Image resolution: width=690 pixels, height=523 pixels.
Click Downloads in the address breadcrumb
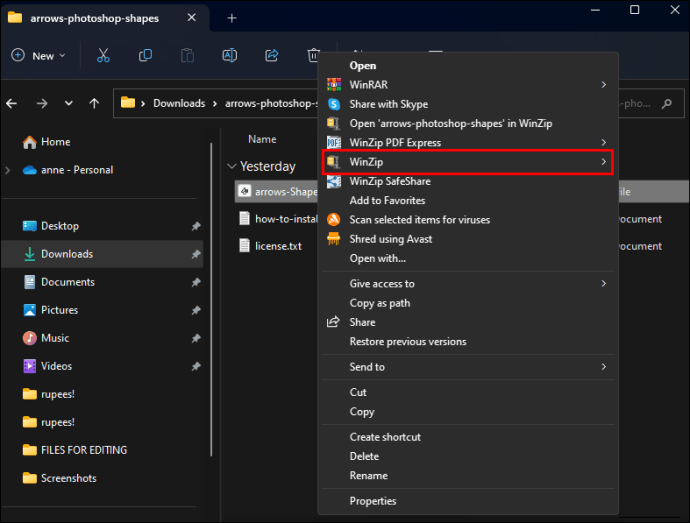point(179,103)
